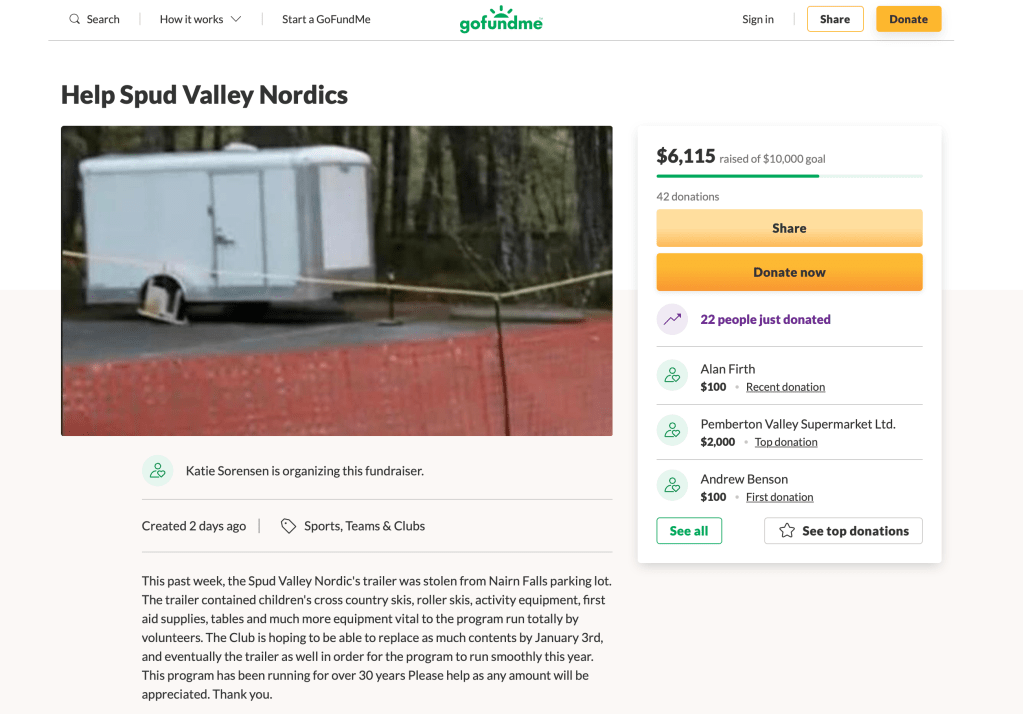This screenshot has height=714, width=1023.
Task: Click Pemberton Valley Supermarket's donor avatar icon
Action: pyautogui.click(x=672, y=431)
